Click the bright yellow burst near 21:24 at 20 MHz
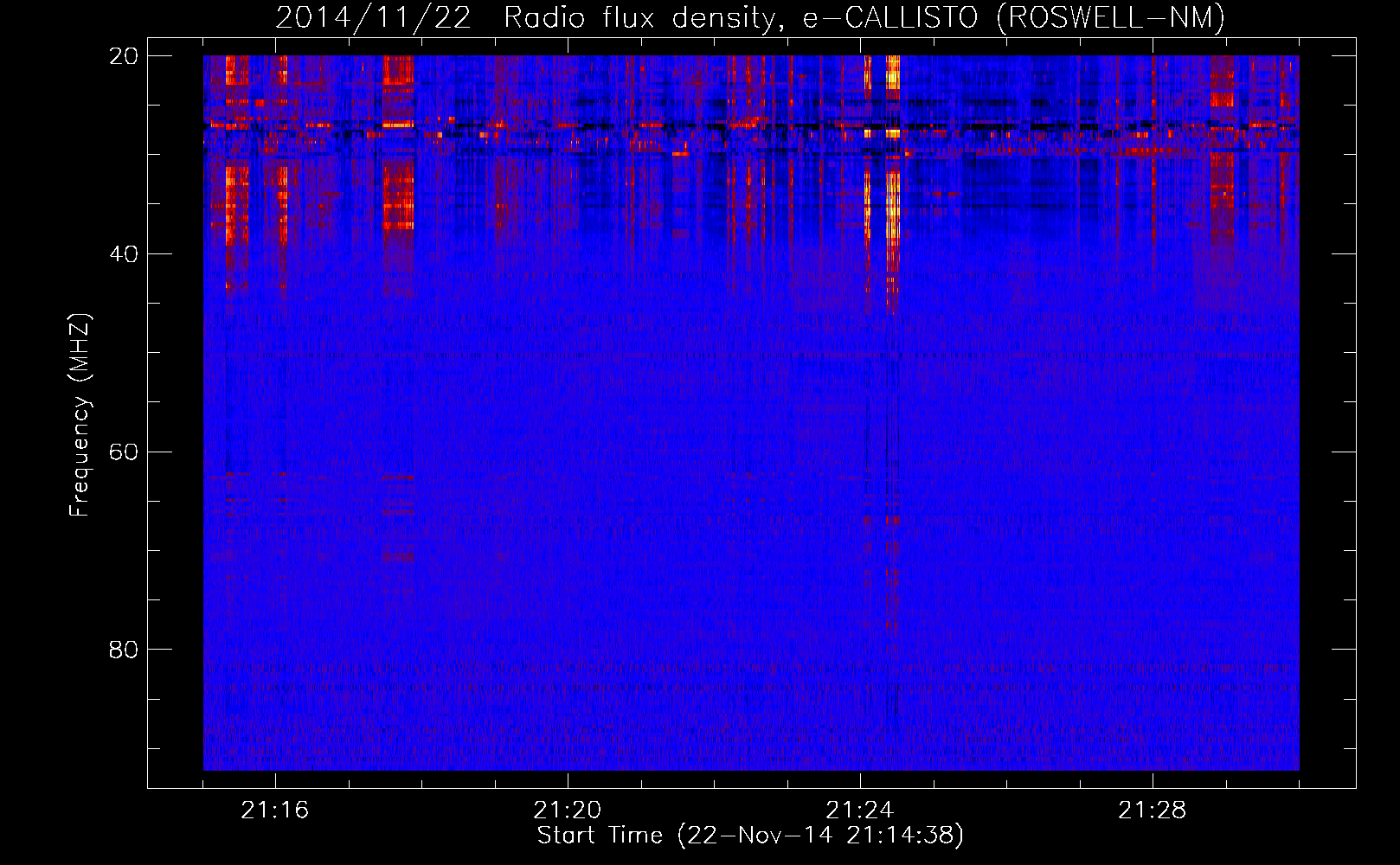This screenshot has width=1400, height=865. tap(892, 73)
